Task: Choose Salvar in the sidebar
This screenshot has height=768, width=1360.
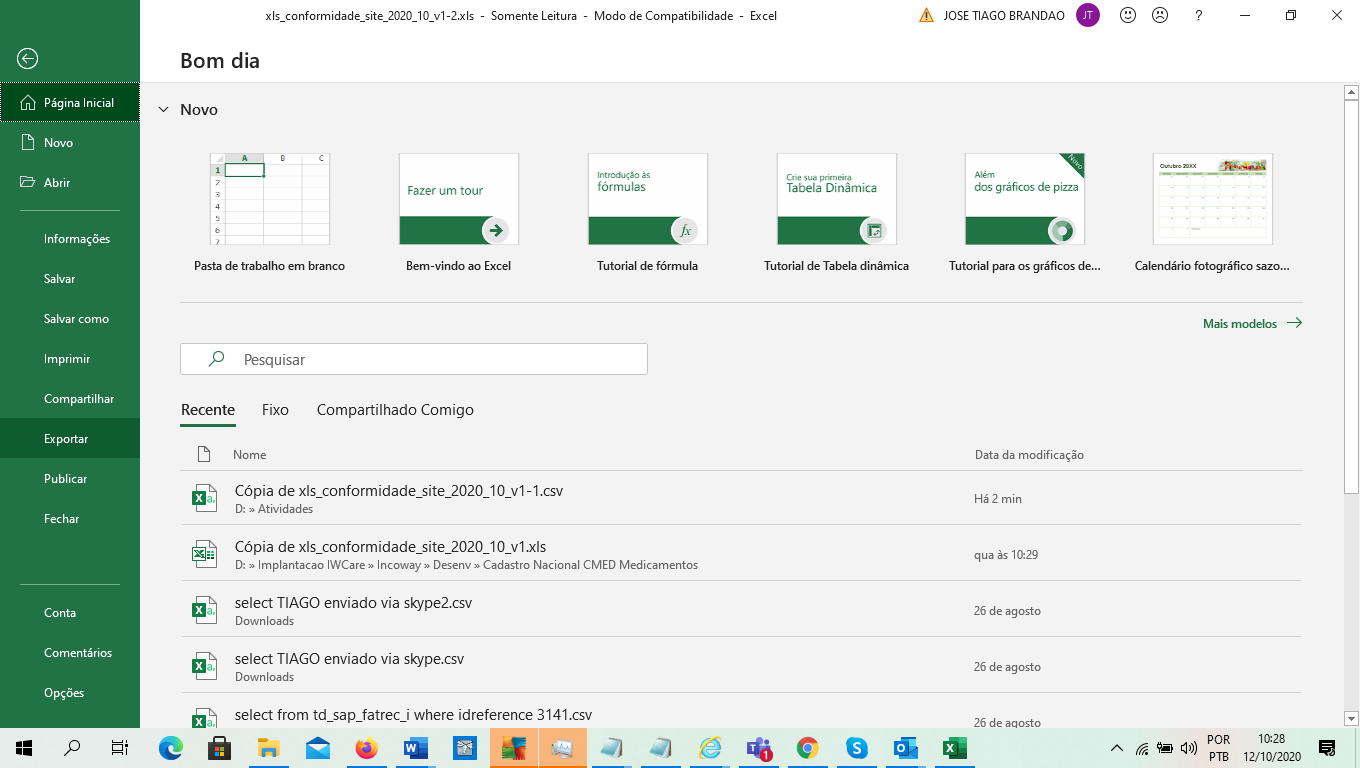Action: pyautogui.click(x=70, y=279)
